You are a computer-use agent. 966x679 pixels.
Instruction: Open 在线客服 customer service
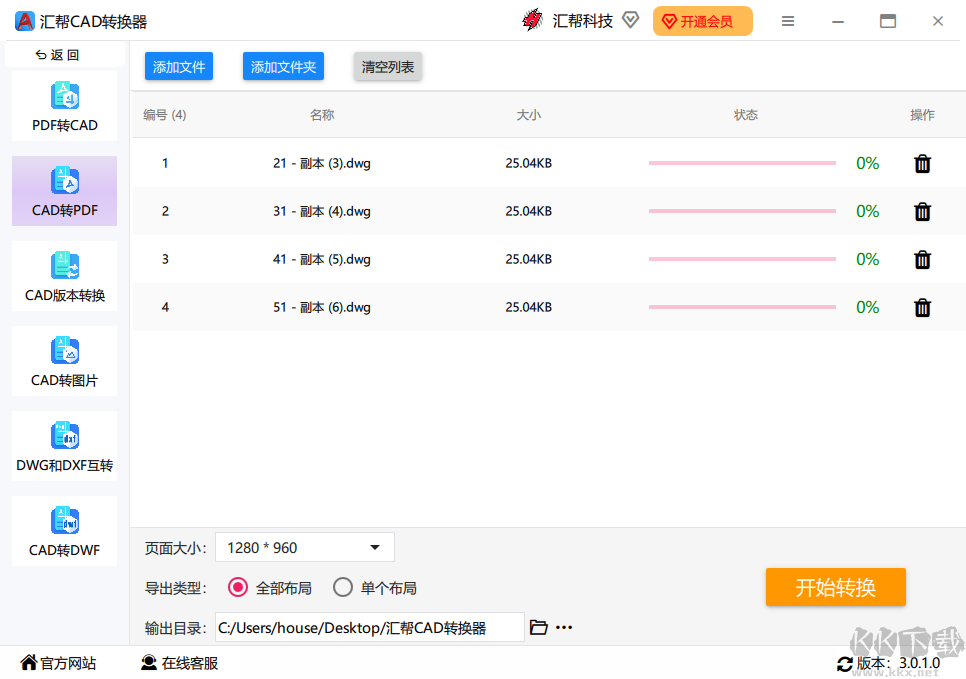pyautogui.click(x=178, y=663)
